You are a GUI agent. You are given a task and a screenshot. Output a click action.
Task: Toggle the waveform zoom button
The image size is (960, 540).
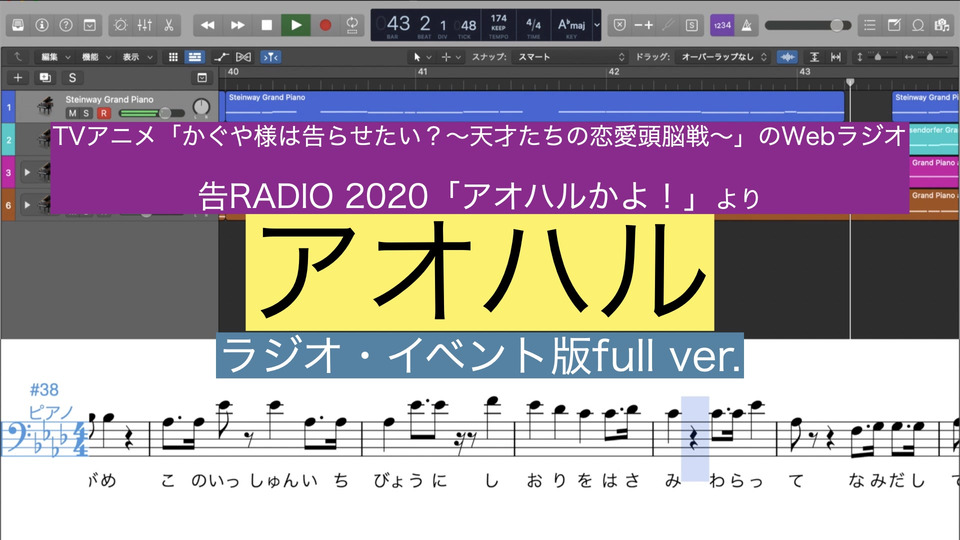787,57
